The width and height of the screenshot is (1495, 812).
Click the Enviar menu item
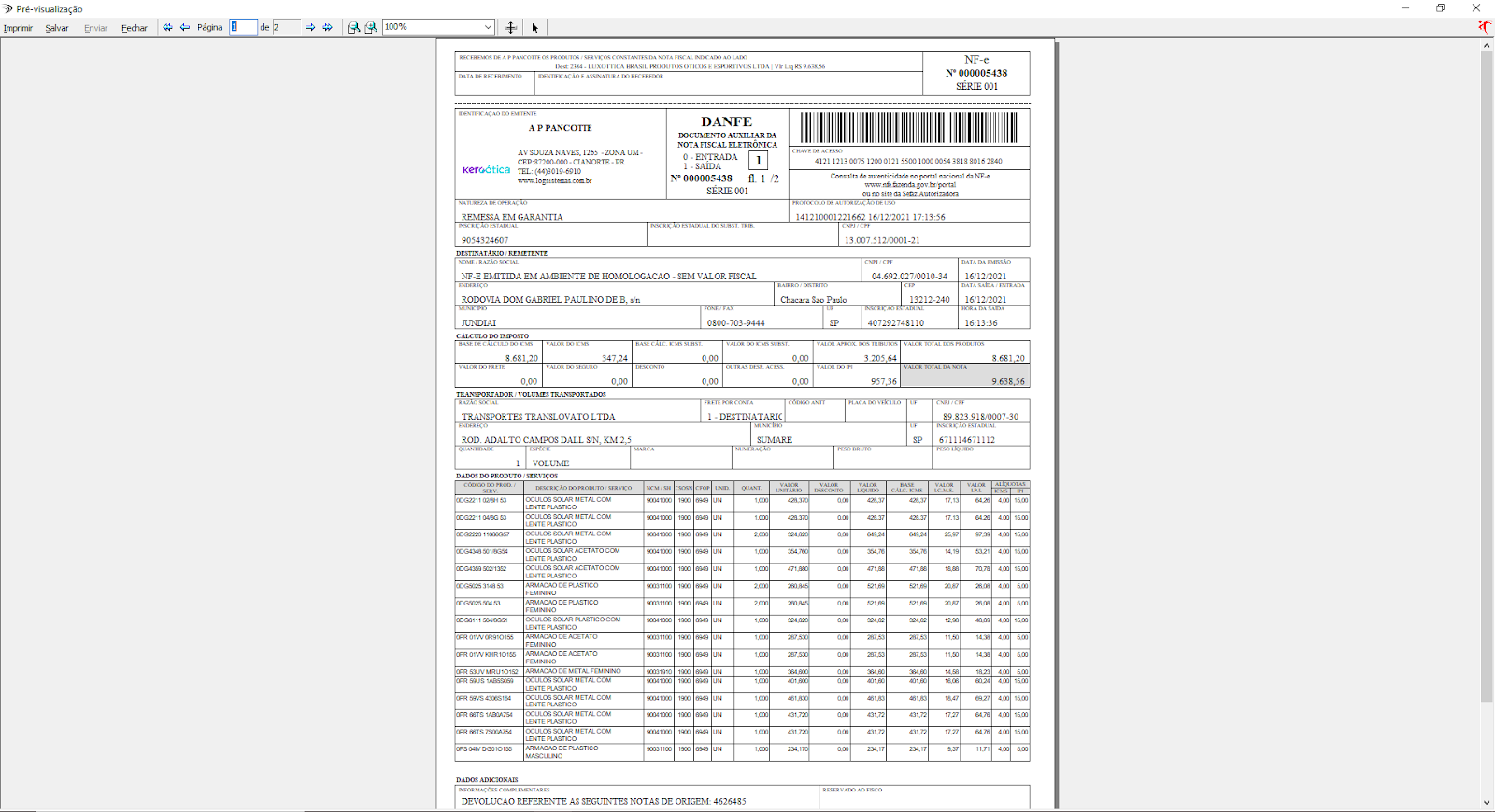(x=96, y=28)
